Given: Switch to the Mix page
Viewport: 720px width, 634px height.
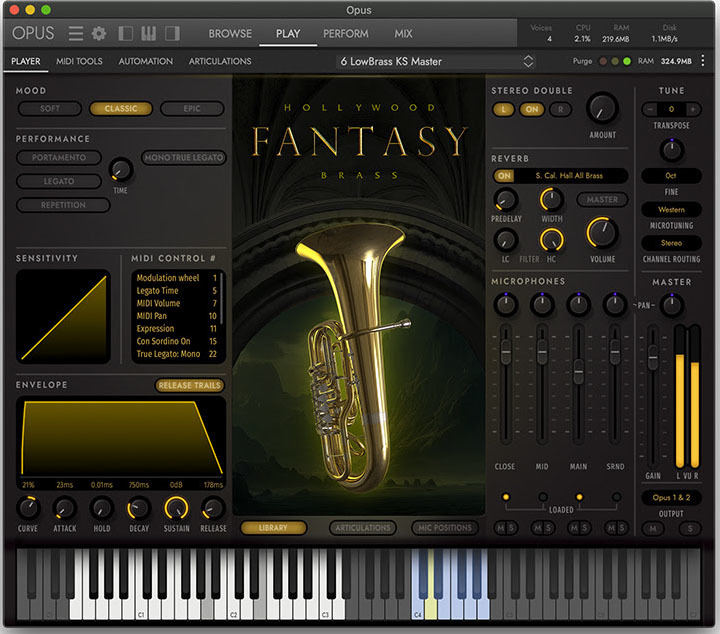Looking at the screenshot, I should coord(403,34).
